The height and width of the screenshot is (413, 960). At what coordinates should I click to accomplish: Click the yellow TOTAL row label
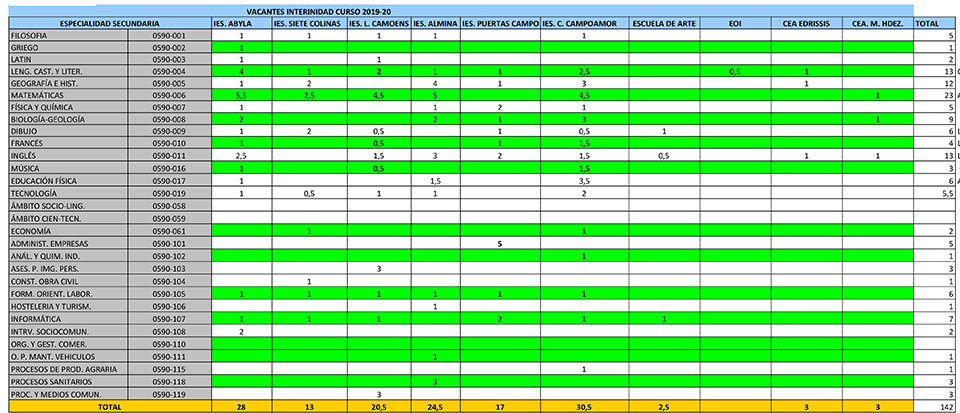(110, 406)
